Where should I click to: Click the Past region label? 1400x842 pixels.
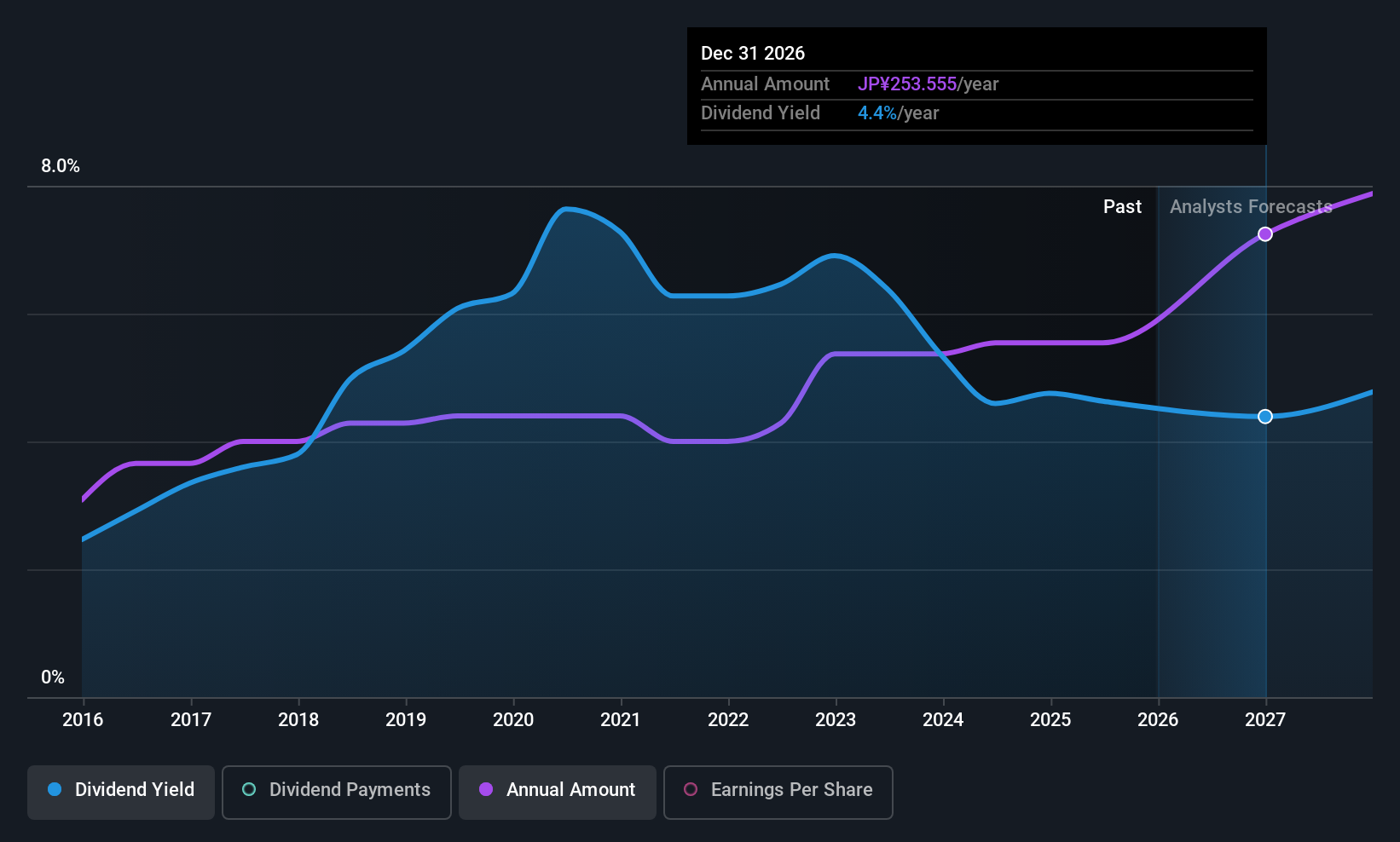tap(1122, 207)
